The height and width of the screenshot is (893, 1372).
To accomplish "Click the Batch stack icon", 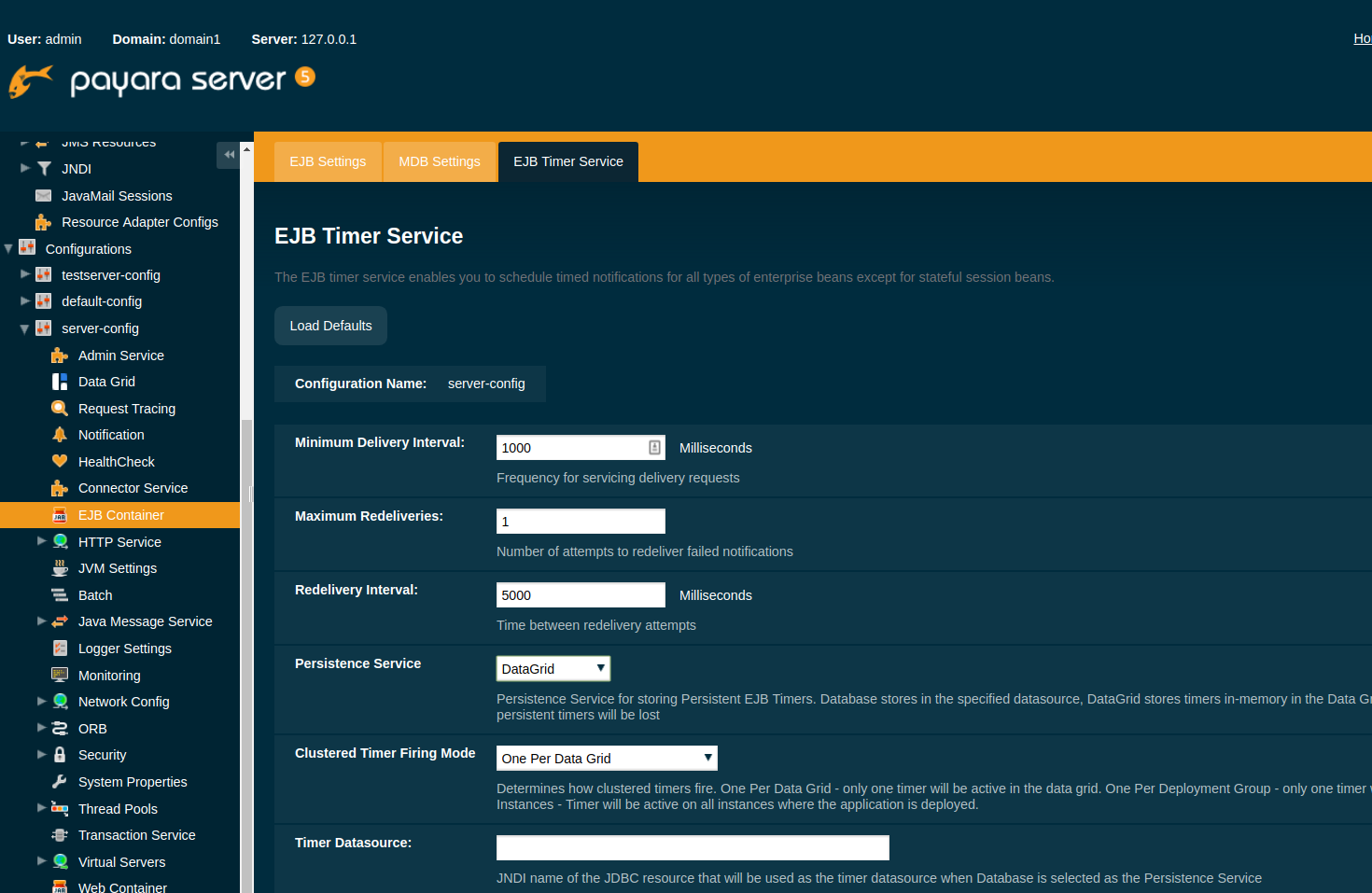I will click(x=60, y=594).
